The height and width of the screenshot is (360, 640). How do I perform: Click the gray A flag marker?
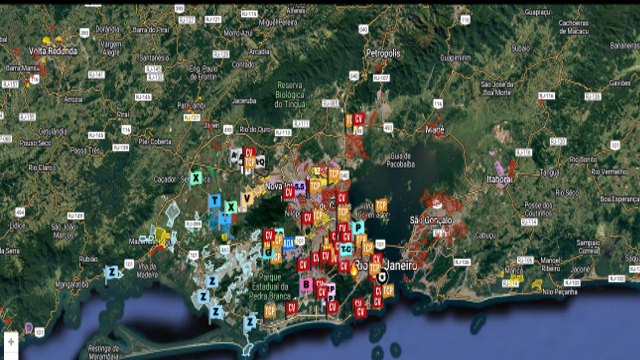(x=234, y=156)
